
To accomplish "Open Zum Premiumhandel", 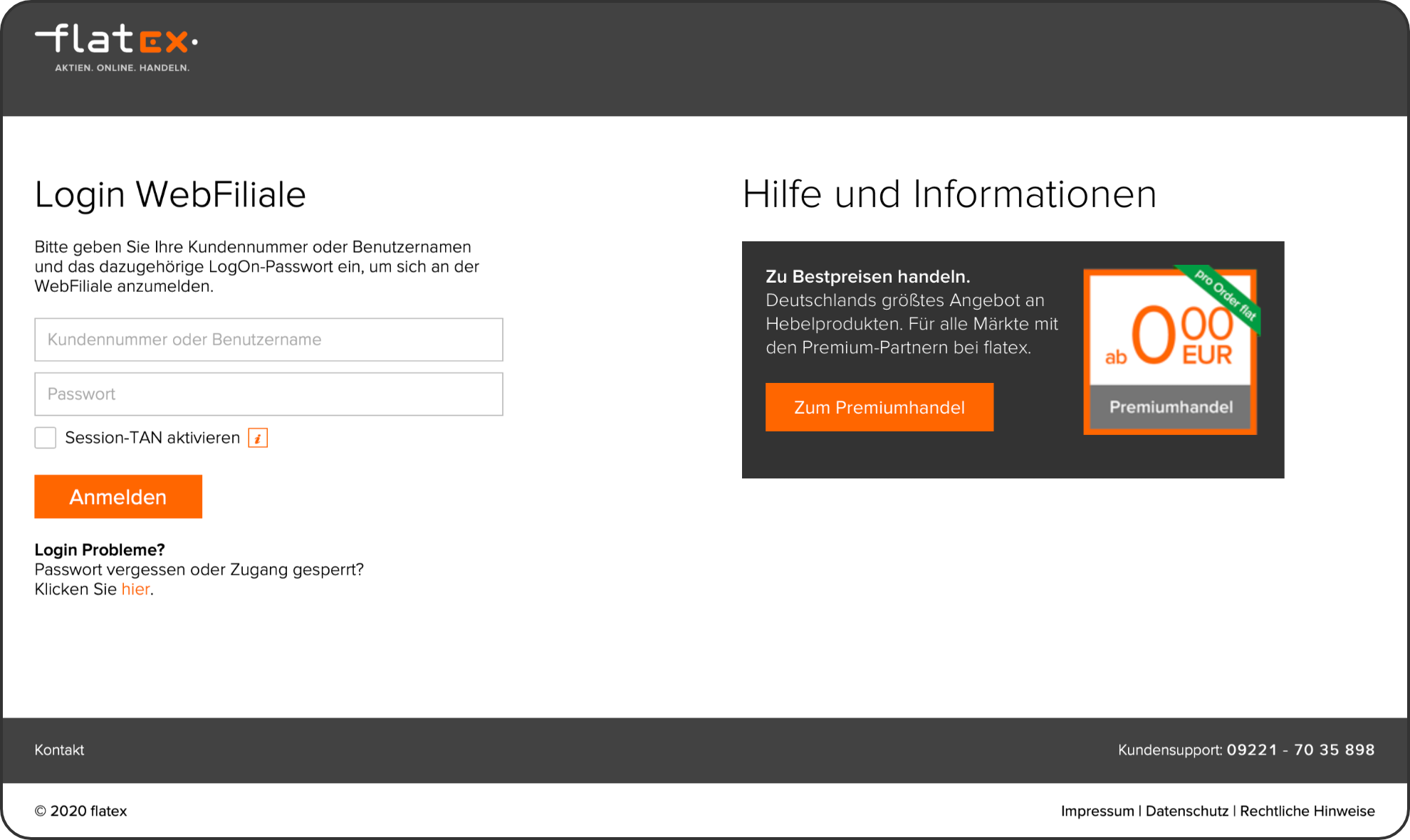I will [x=879, y=407].
